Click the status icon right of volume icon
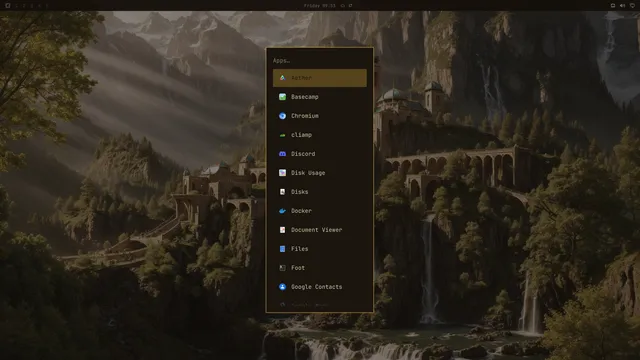 632,6
